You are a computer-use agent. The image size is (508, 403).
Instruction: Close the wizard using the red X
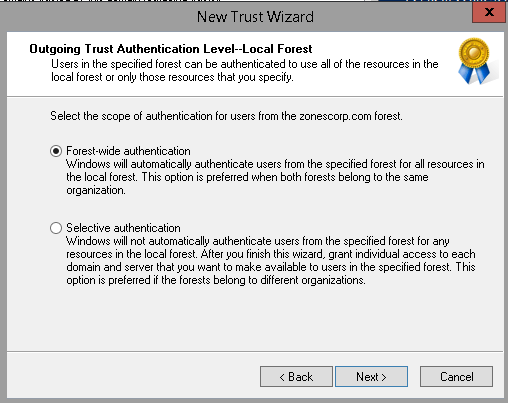489,12
